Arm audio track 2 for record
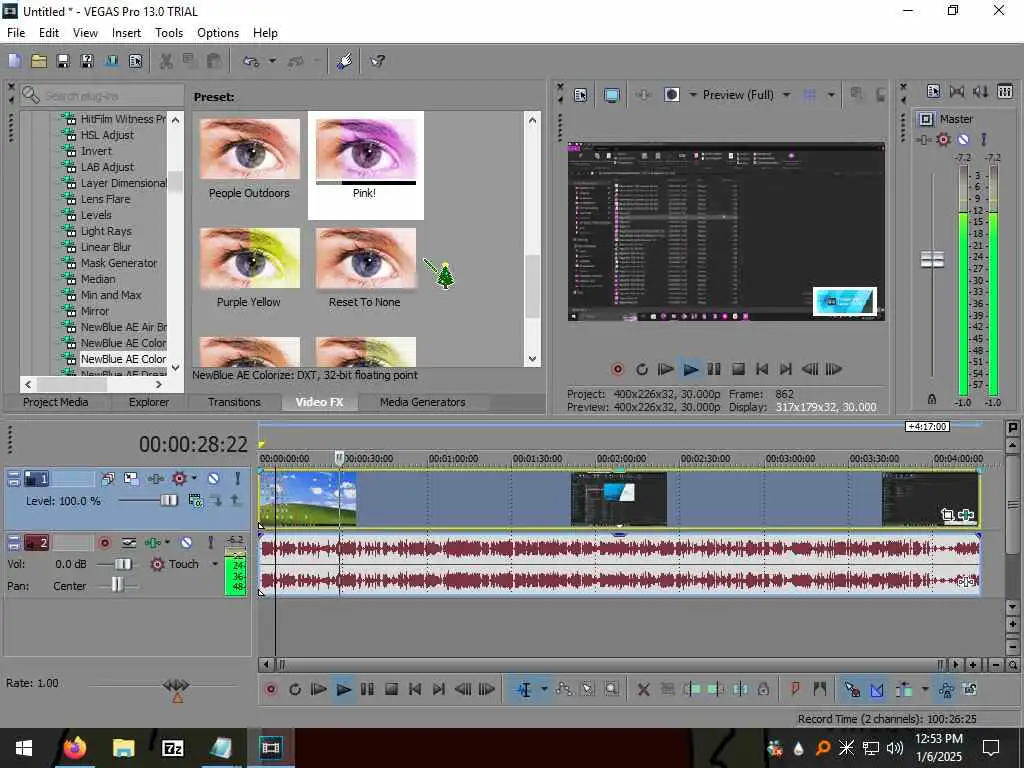This screenshot has width=1024, height=768. 104,543
